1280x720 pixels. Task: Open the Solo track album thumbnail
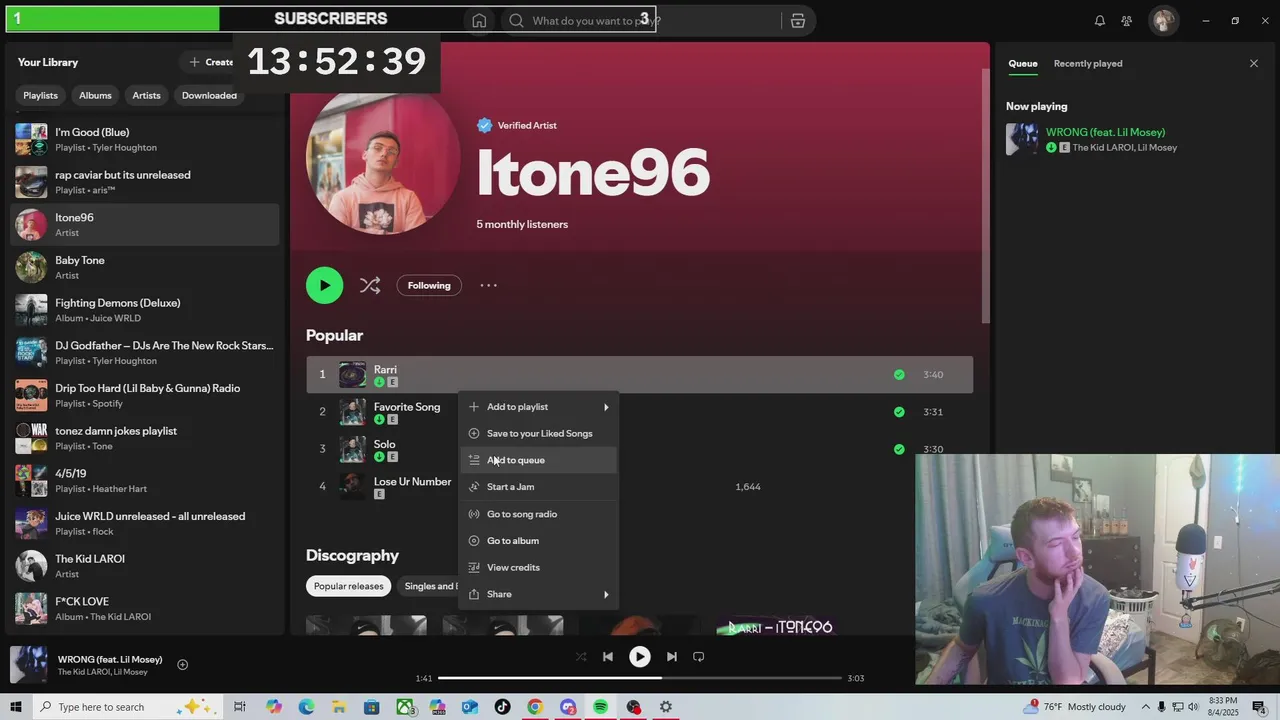352,449
